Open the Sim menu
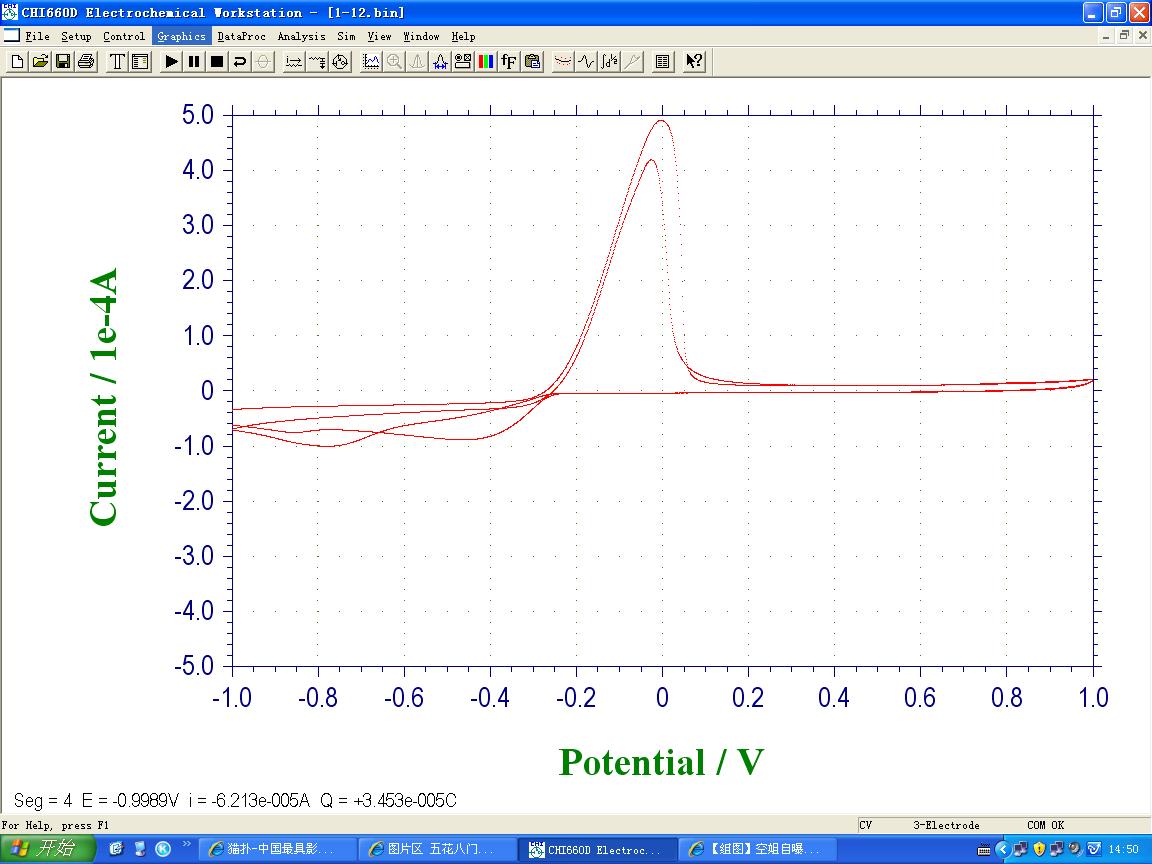This screenshot has height=864, width=1152. click(346, 36)
